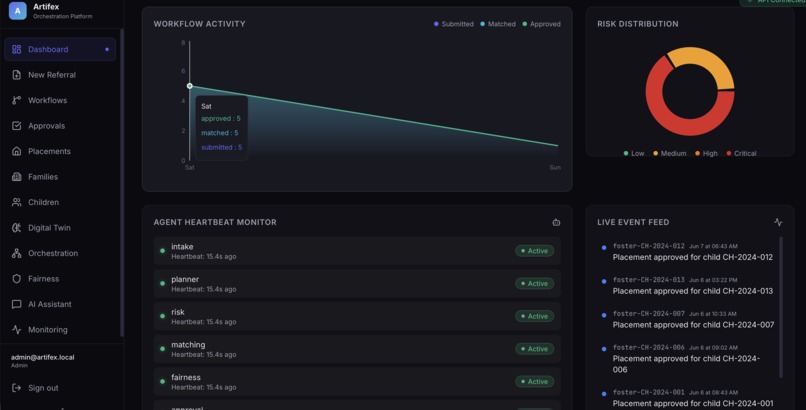Click Active badge for planner agent
806x410 pixels.
pos(535,284)
